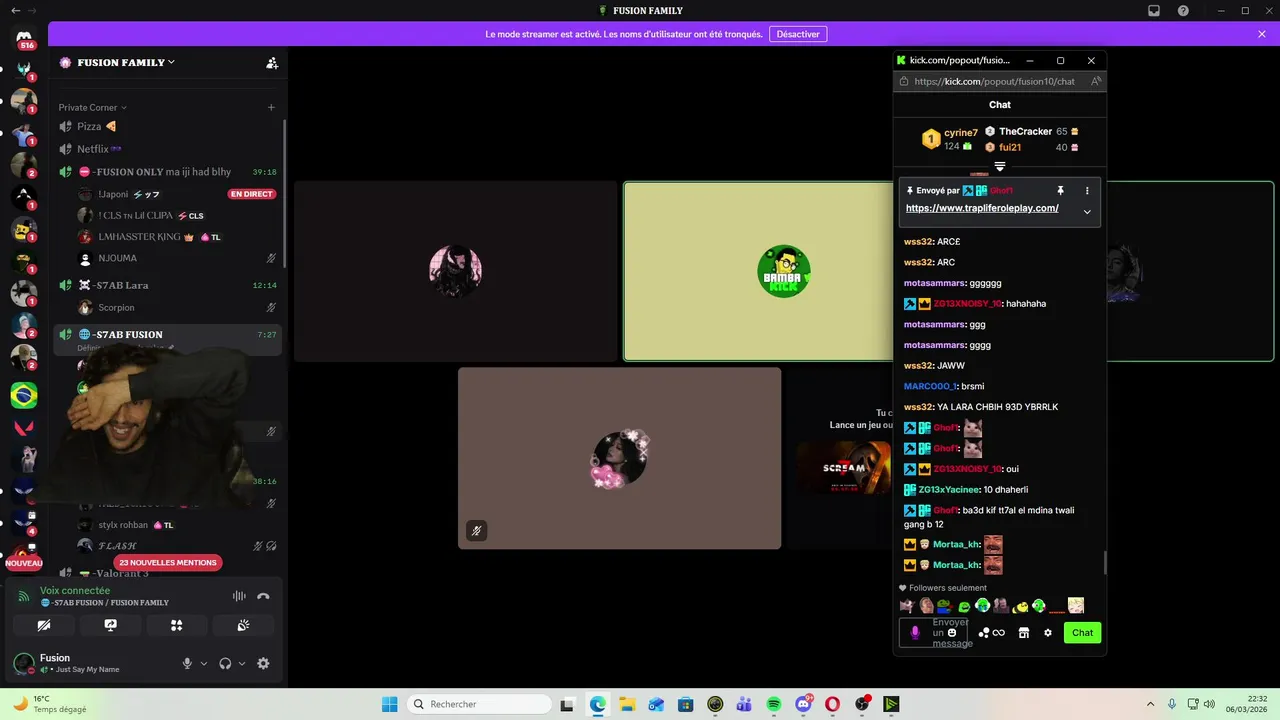Open Discord activities launcher icon
The image size is (1280, 720).
[176, 625]
